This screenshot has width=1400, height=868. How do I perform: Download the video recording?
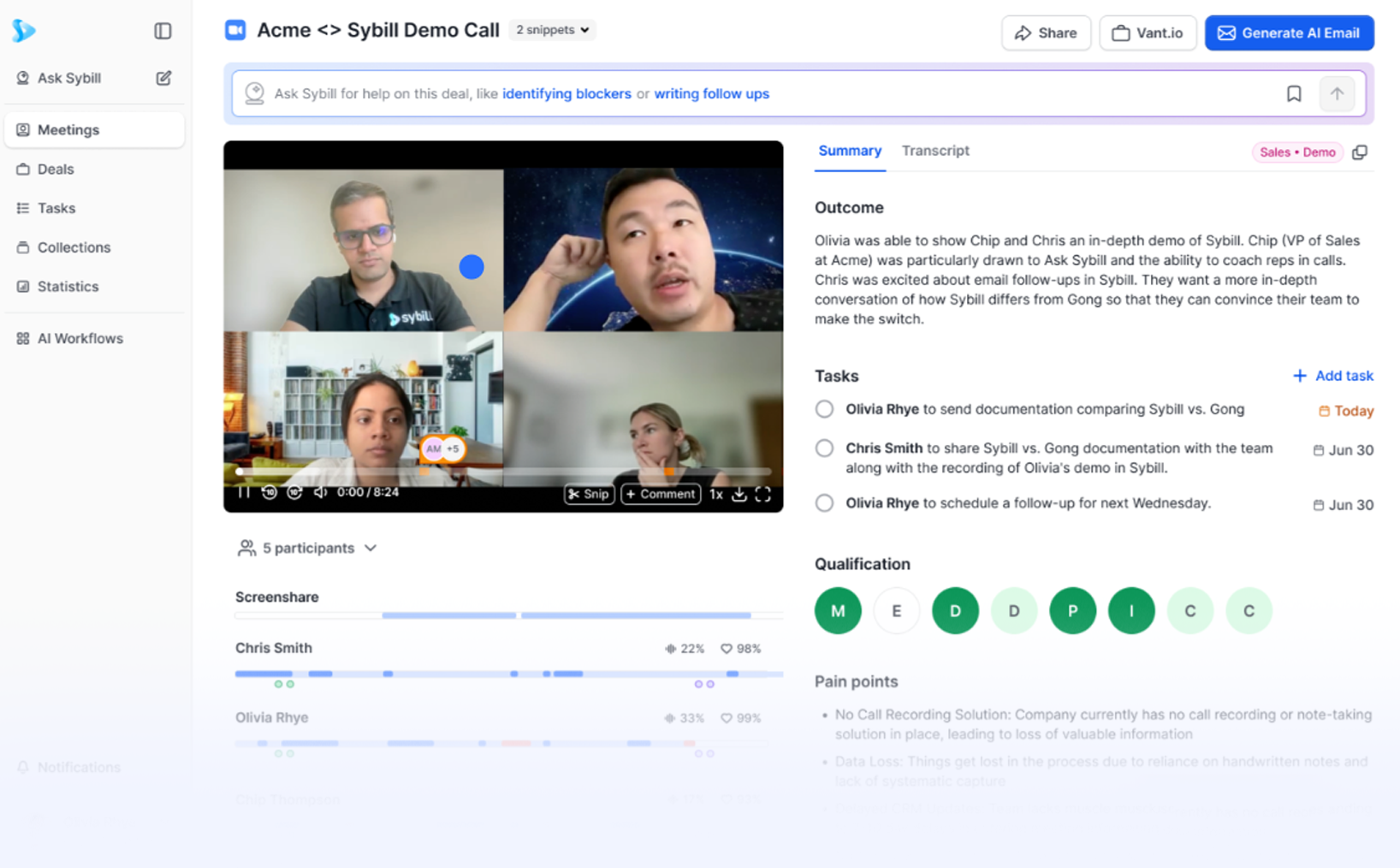click(x=739, y=494)
